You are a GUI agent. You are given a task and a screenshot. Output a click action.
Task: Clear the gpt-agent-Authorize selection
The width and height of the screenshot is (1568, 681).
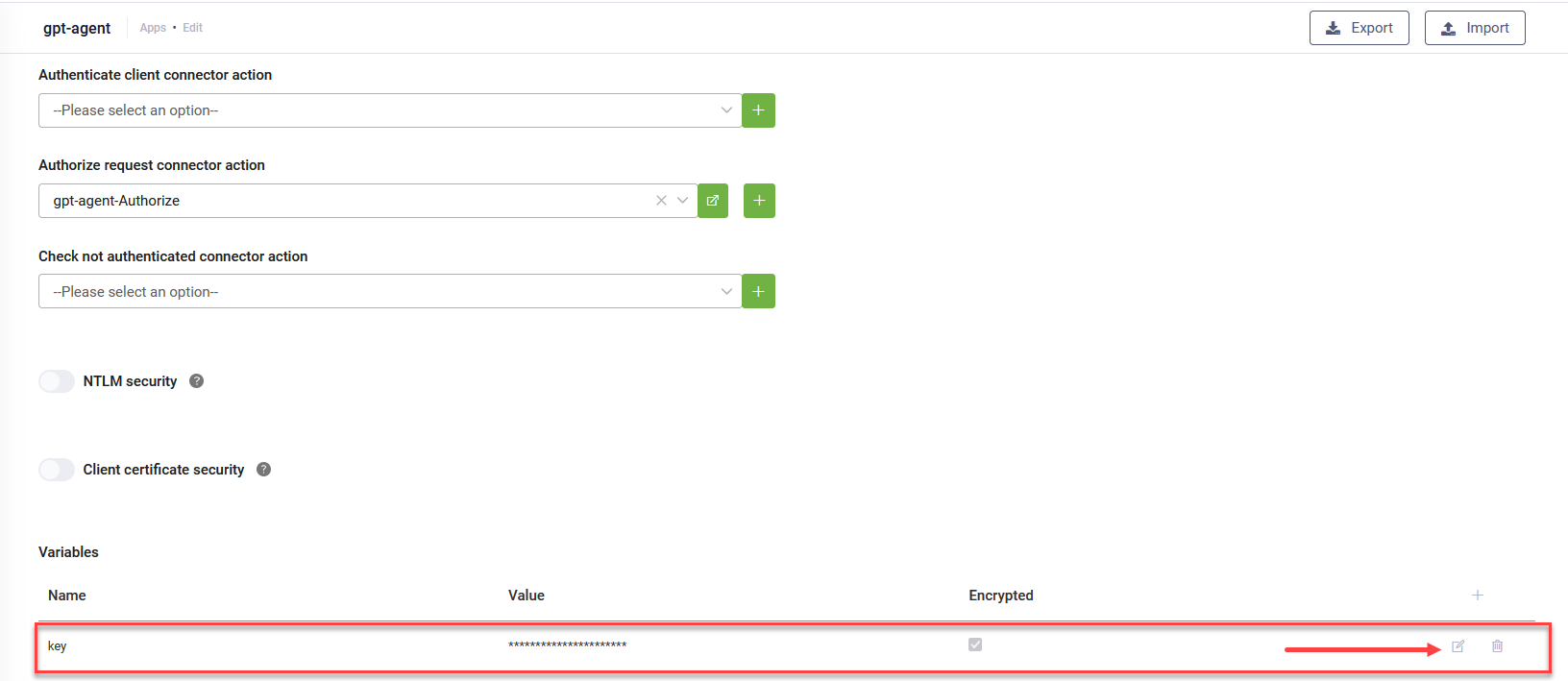pos(661,201)
